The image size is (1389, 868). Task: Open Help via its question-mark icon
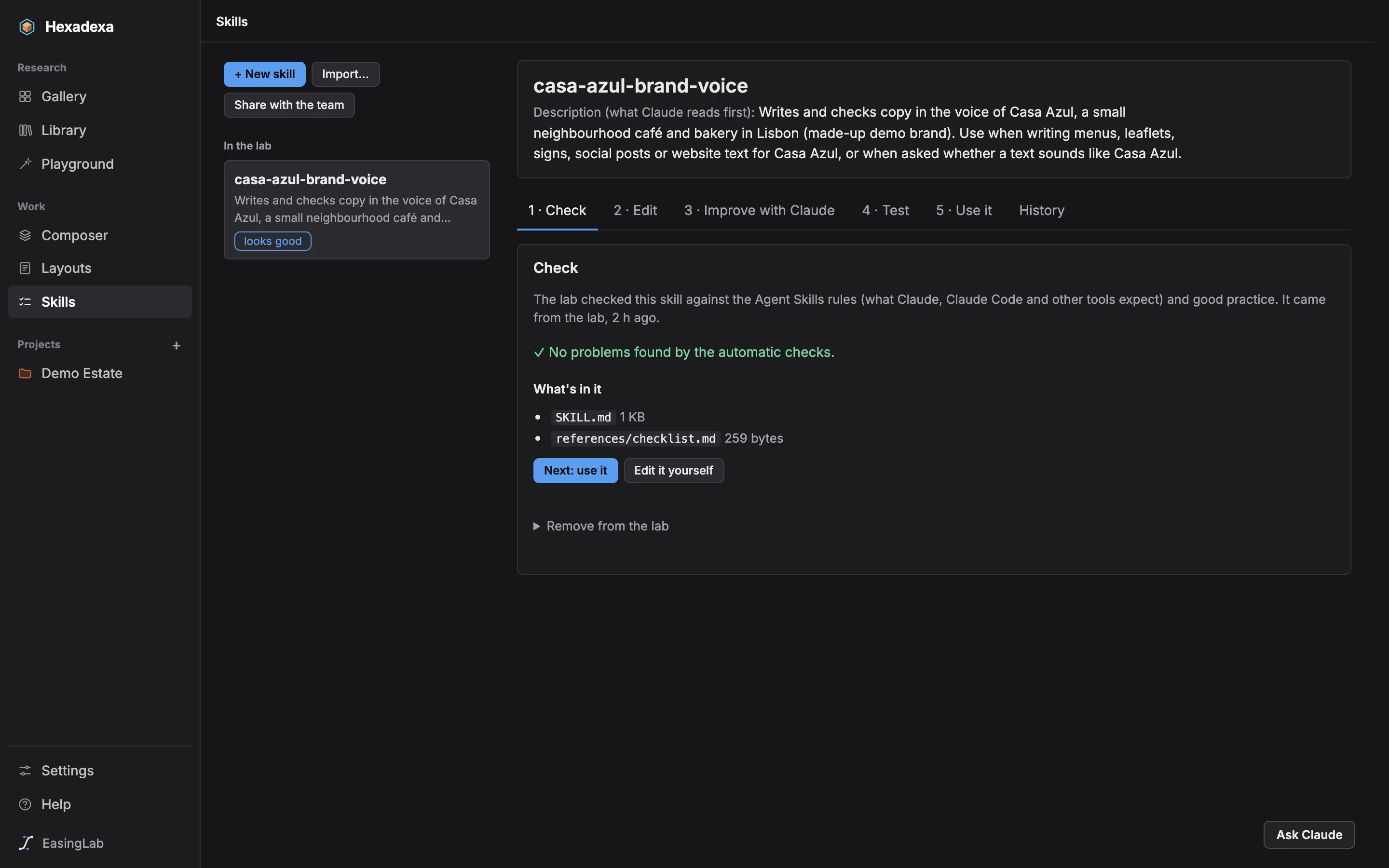point(25,804)
